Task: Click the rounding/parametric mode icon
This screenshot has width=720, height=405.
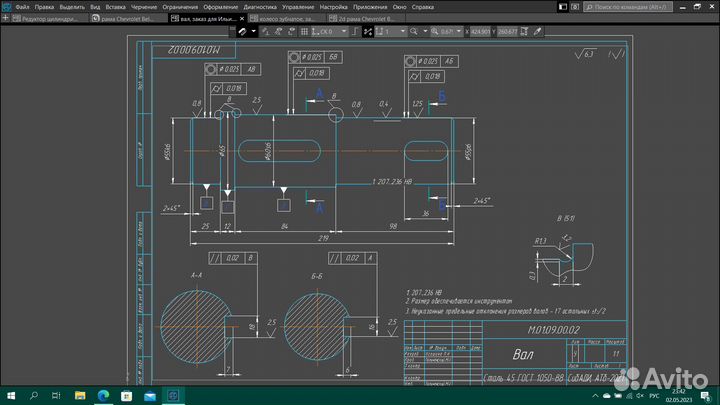Action: coord(367,31)
